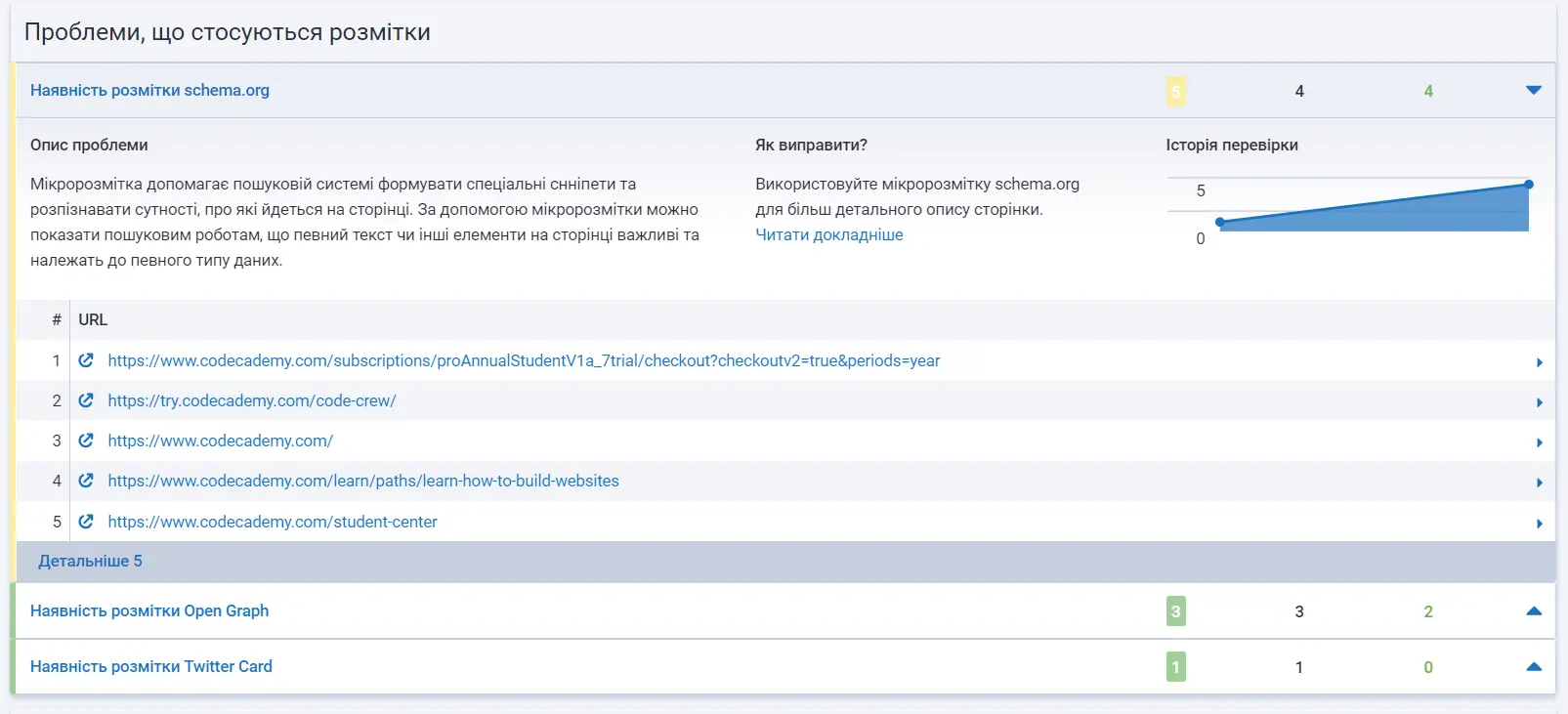Open the proAnnualStudentV1a checkout URL link

point(524,360)
